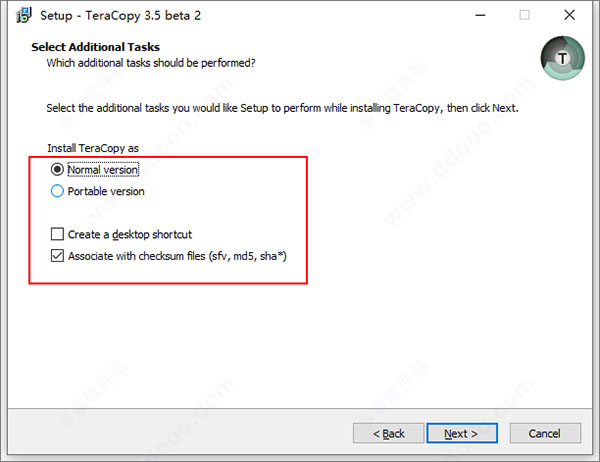Click the 'Install TeraCopy as' group label
Image resolution: width=600 pixels, height=462 pixels.
point(93,148)
